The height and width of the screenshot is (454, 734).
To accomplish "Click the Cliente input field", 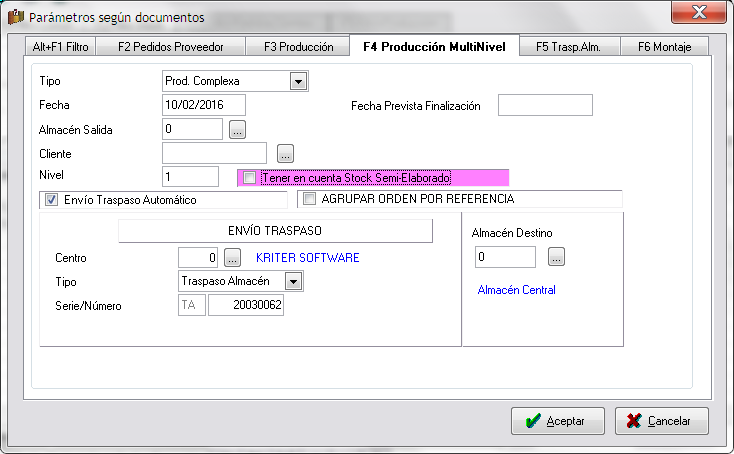I will click(x=214, y=153).
